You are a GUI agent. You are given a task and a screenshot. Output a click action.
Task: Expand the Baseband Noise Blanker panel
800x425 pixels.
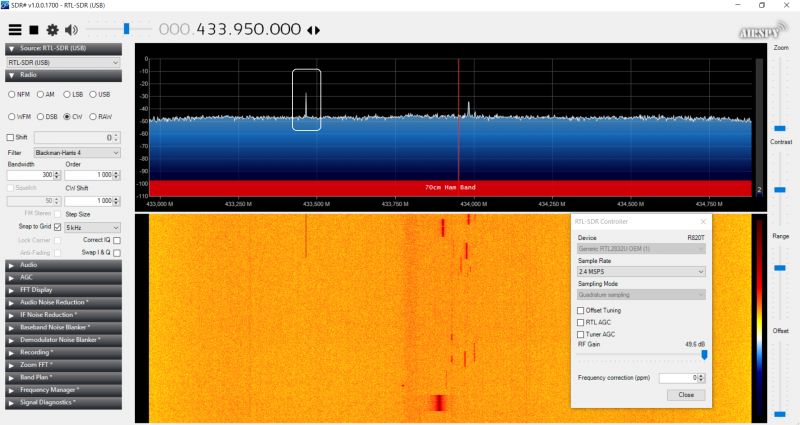point(63,328)
